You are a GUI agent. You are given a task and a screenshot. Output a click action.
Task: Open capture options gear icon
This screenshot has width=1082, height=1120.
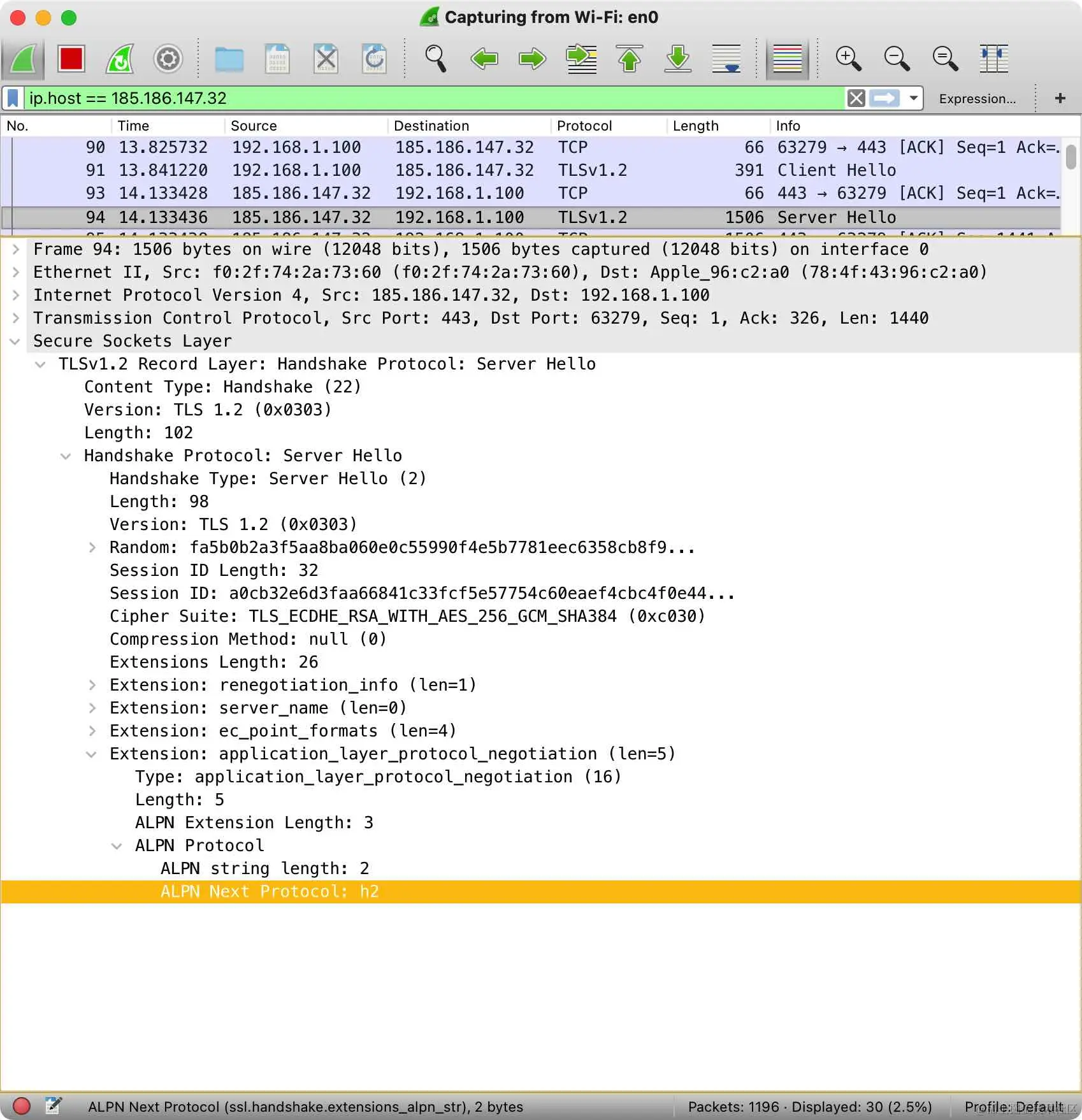click(x=168, y=59)
